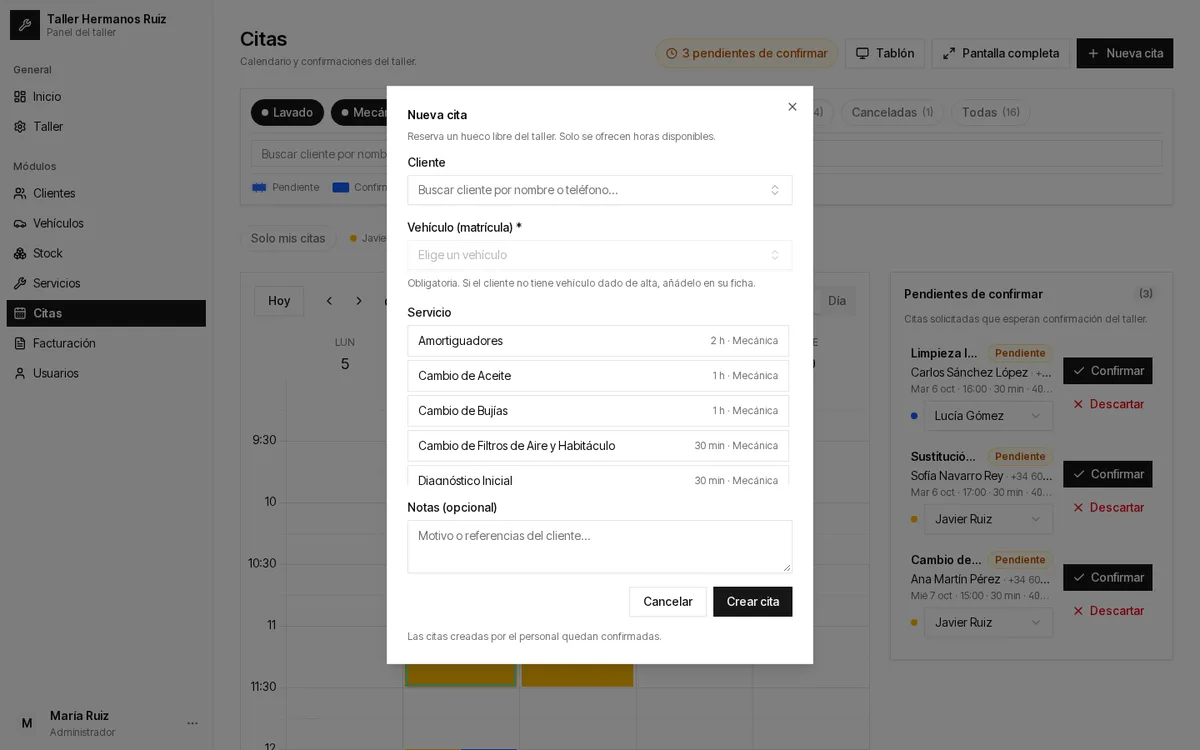The image size is (1200, 750).
Task: Select the Amortiguadores service option
Action: click(x=598, y=341)
